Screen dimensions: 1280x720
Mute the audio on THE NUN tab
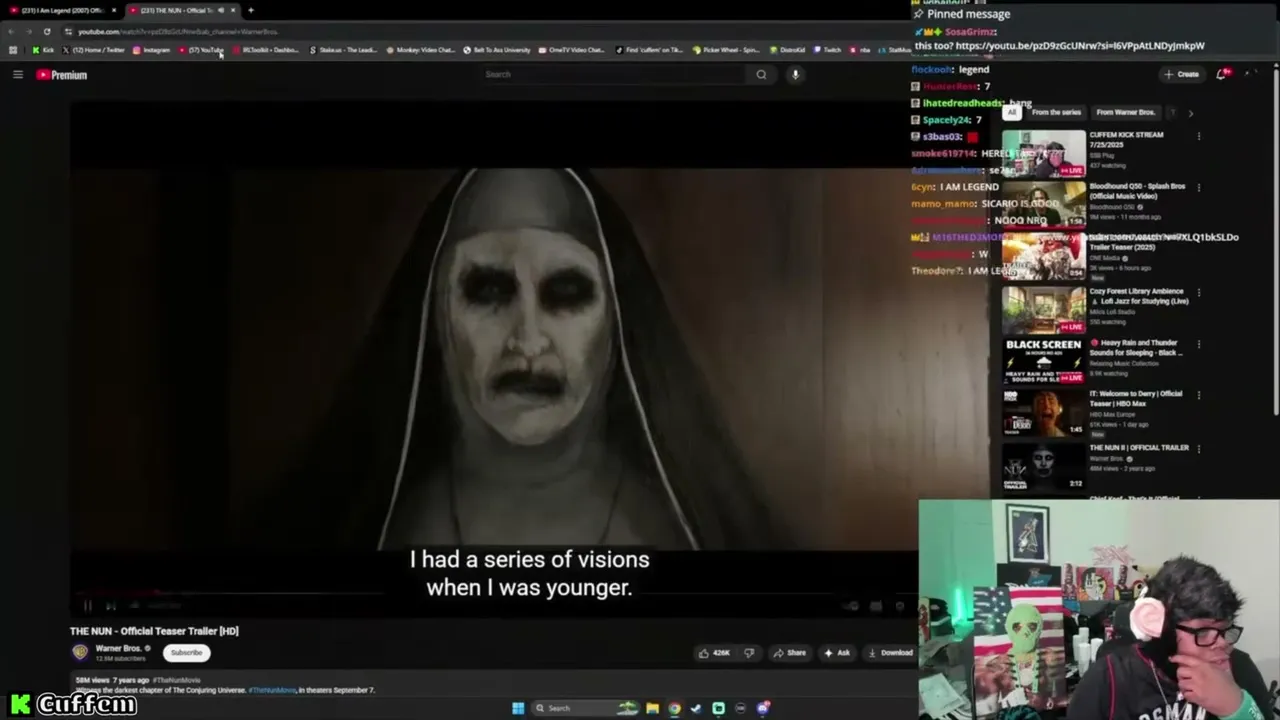tap(220, 10)
